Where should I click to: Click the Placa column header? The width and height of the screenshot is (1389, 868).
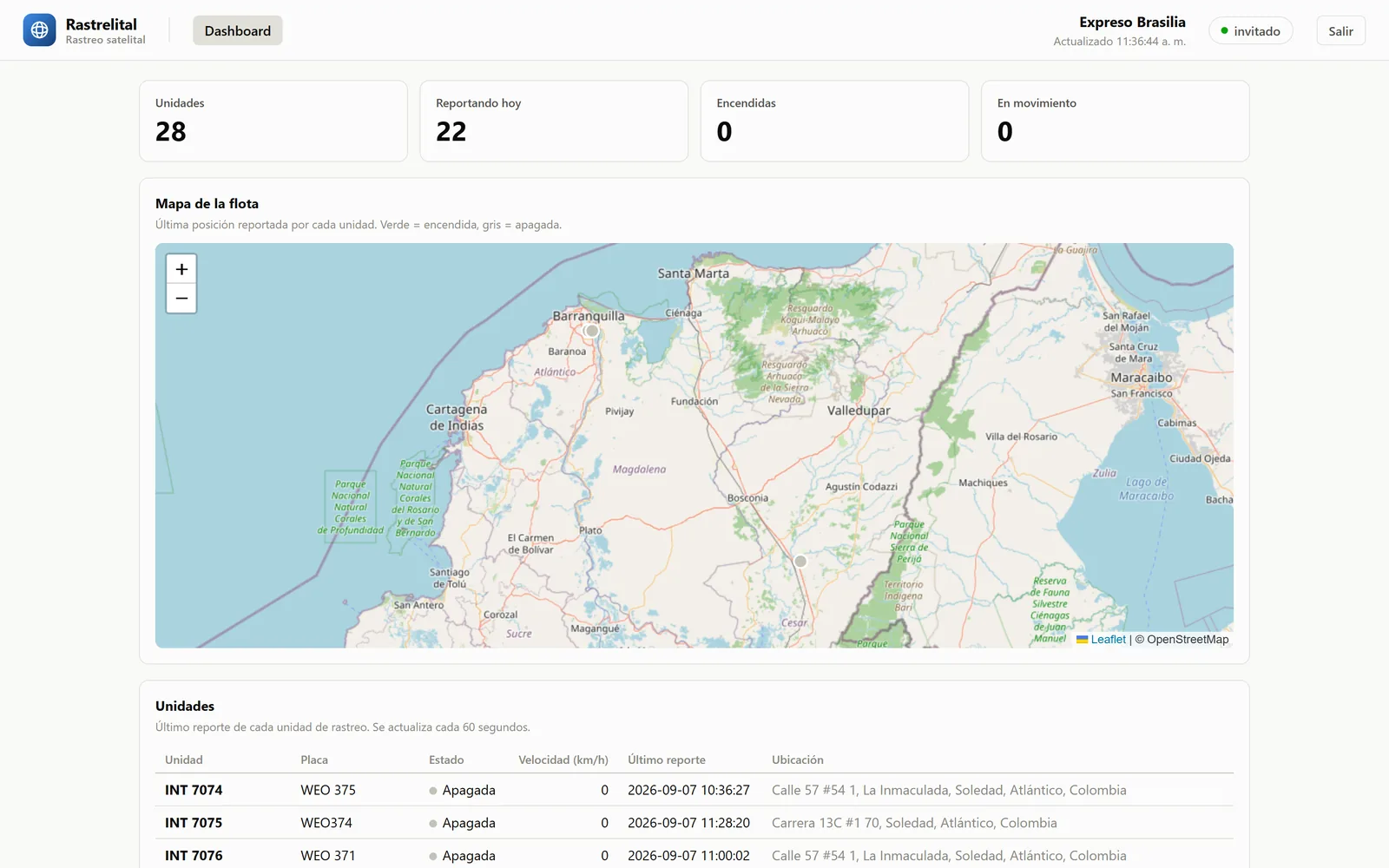coord(314,759)
